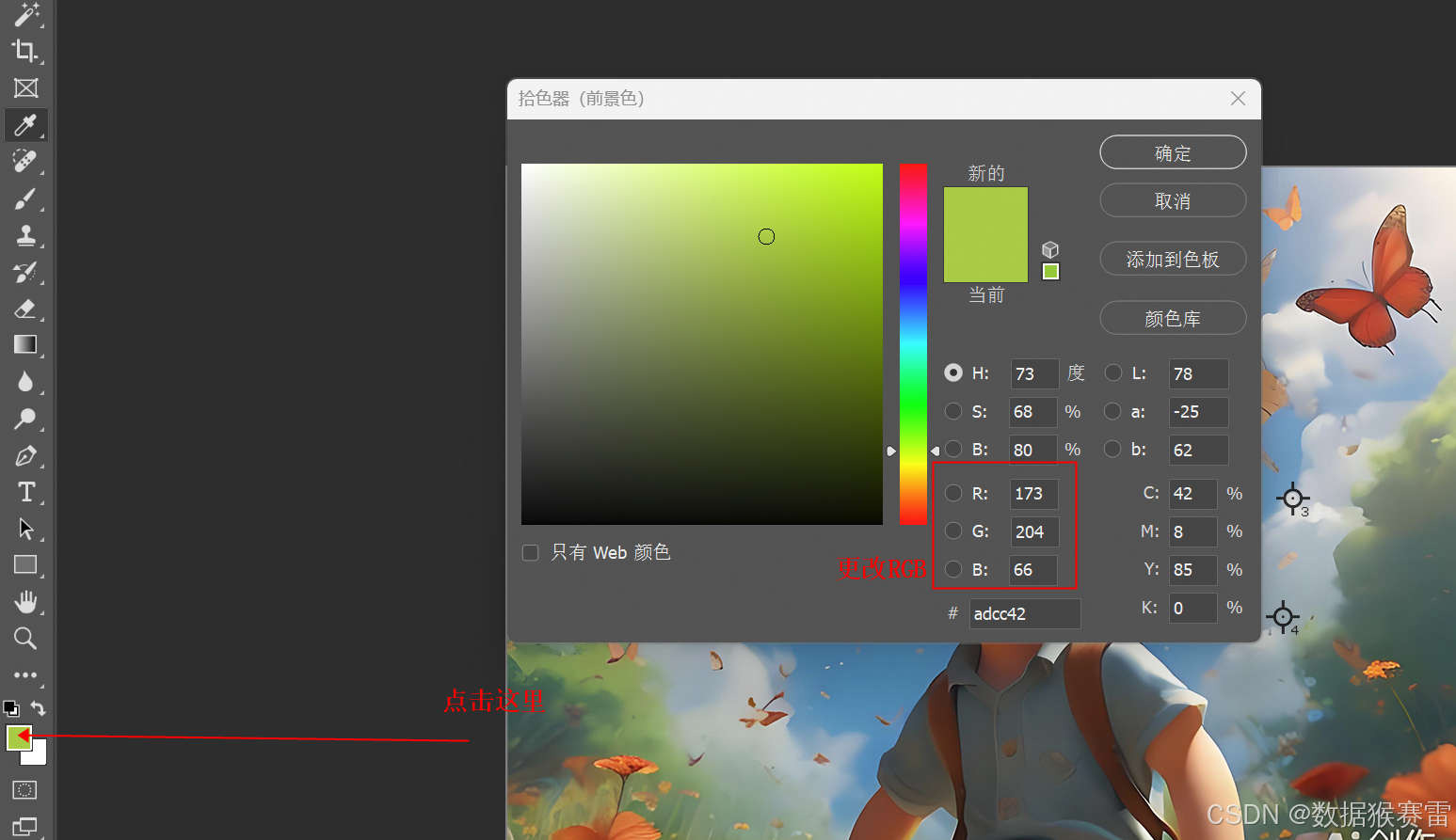Select the Horizontal Type tool
This screenshot has height=840, width=1456.
pyautogui.click(x=25, y=492)
